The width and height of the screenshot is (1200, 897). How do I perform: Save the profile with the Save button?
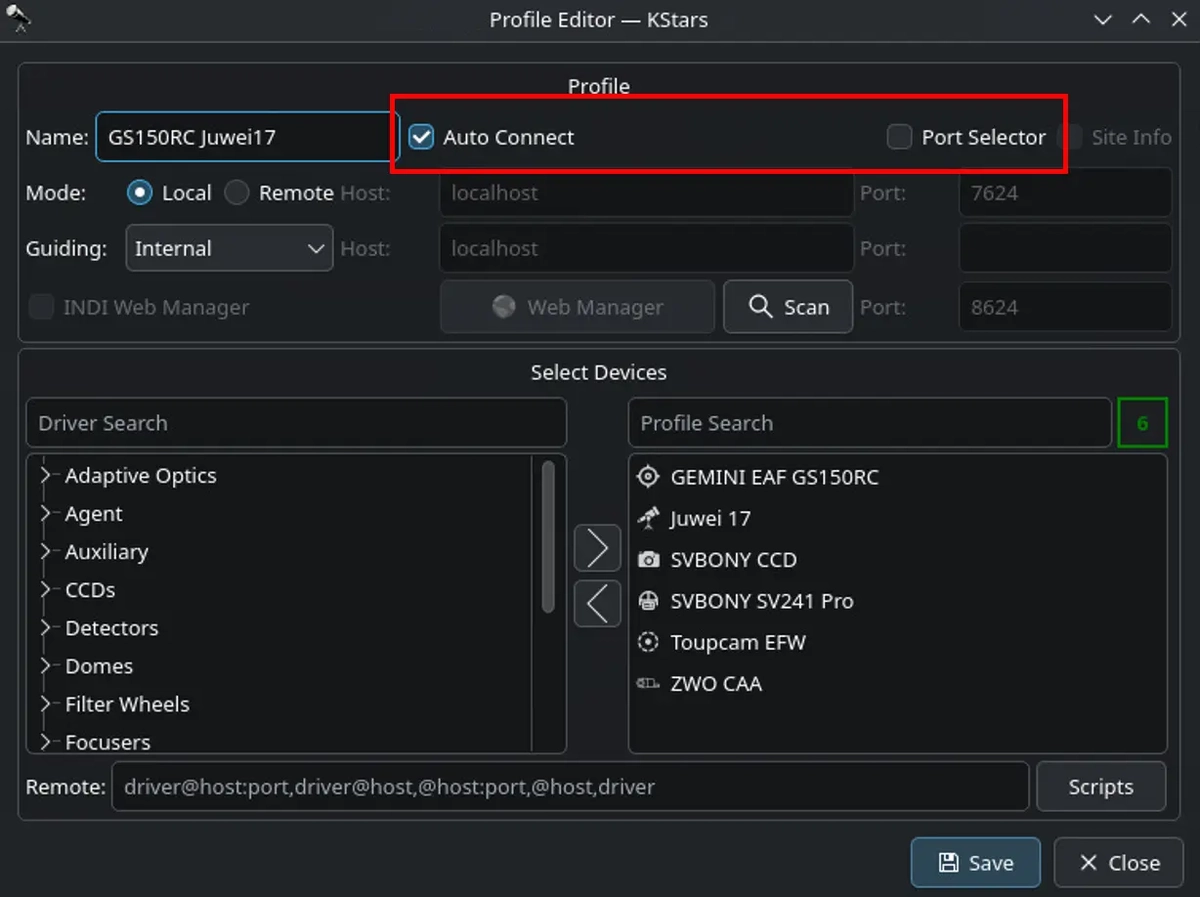975,862
